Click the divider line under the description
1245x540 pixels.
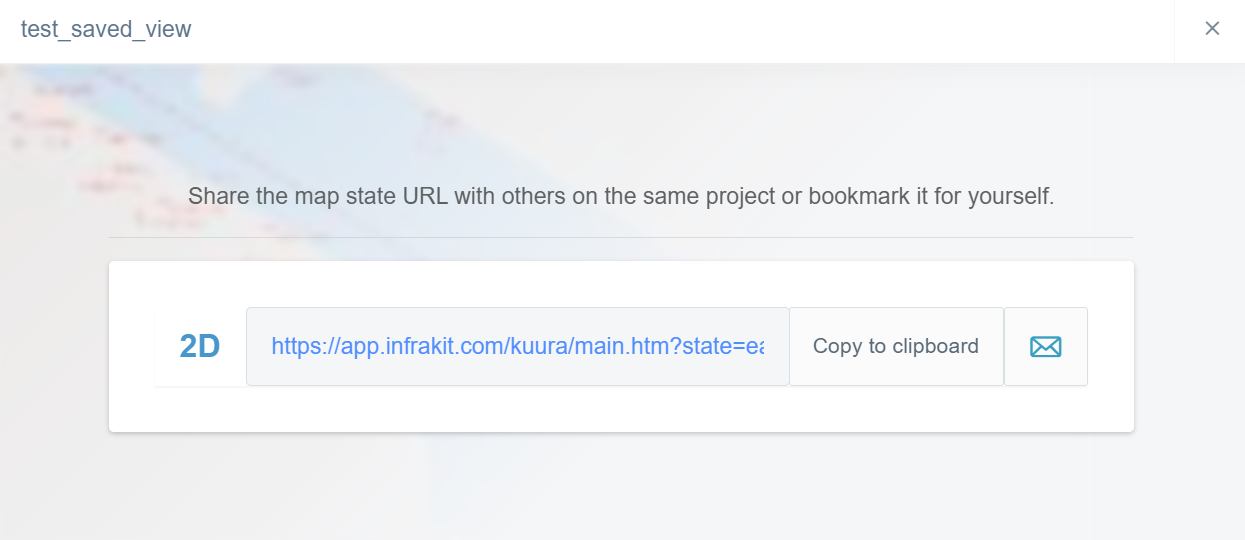pyautogui.click(x=621, y=238)
